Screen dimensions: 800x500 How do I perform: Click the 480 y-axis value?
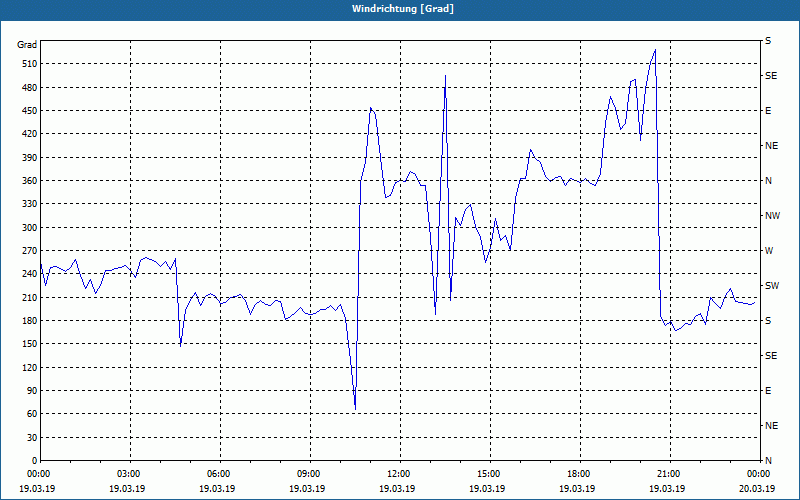(30, 87)
